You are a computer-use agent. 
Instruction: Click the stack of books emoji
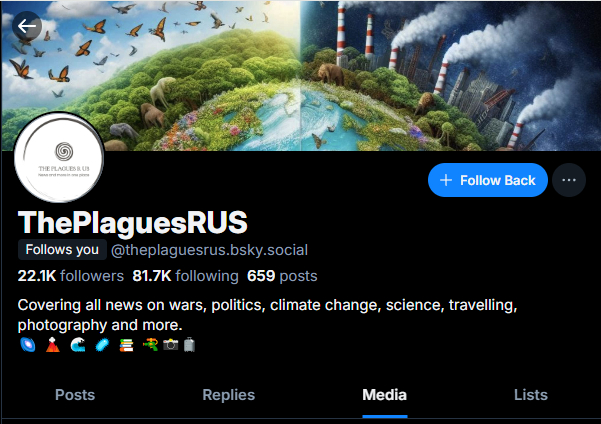coord(126,345)
